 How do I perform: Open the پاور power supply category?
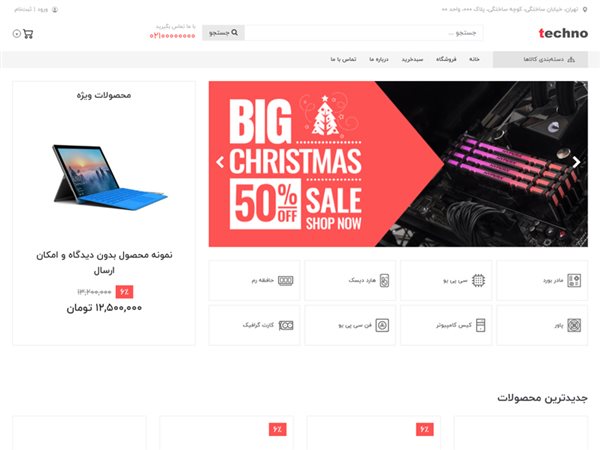(542, 325)
